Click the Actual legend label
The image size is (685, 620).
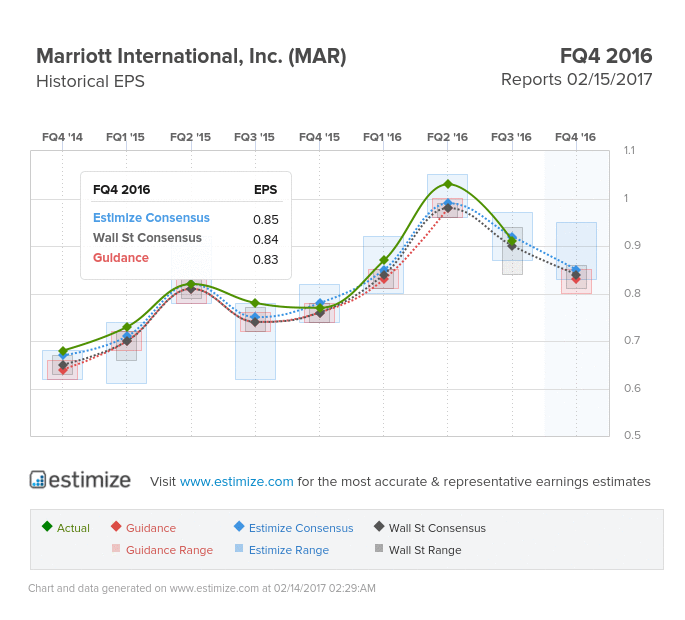pyautogui.click(x=73, y=528)
